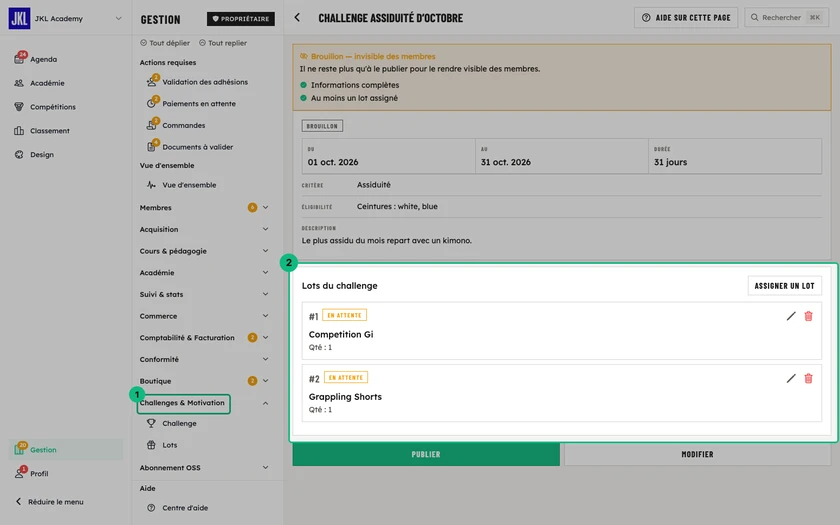This screenshot has height=525, width=840.
Task: Collapse Challenges & Motivation chevron
Action: pyautogui.click(x=265, y=403)
